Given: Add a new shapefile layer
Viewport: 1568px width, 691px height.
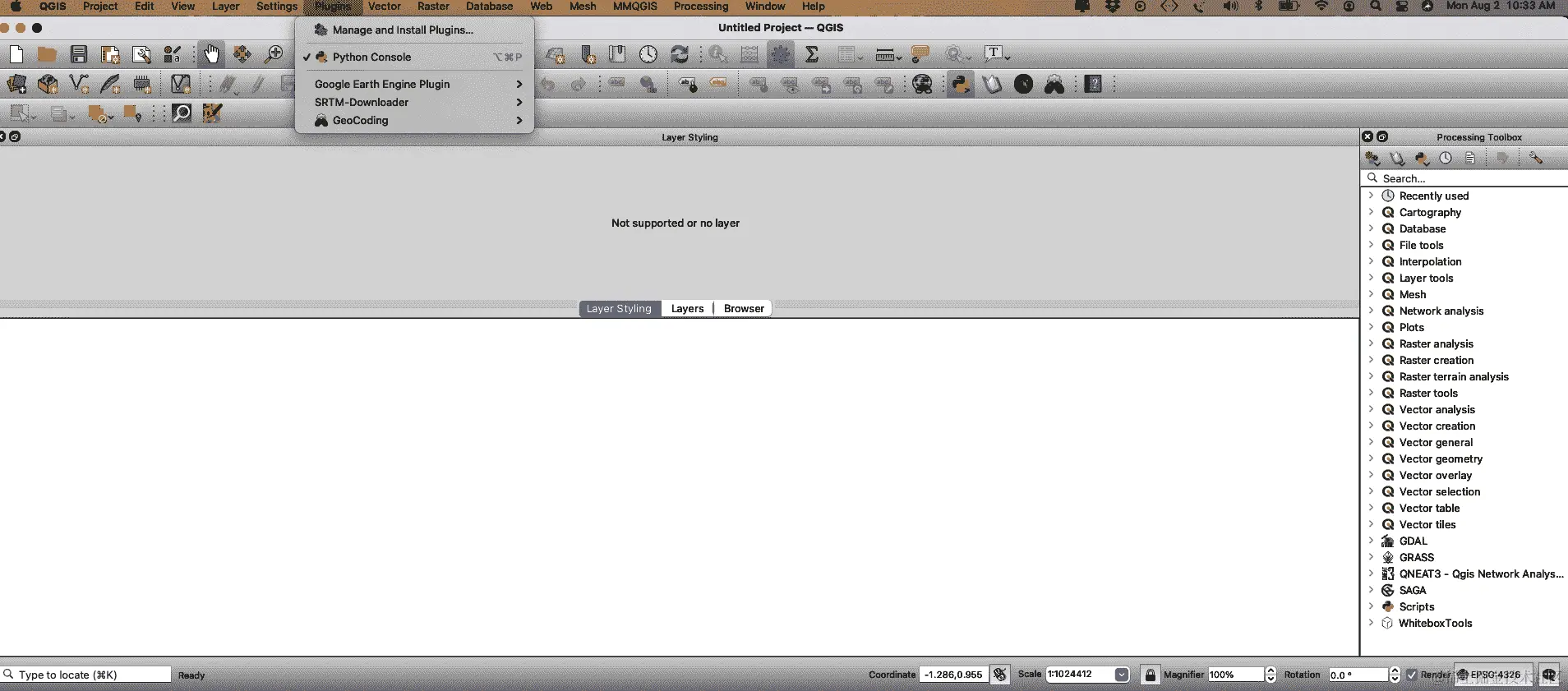Looking at the screenshot, I should (79, 84).
